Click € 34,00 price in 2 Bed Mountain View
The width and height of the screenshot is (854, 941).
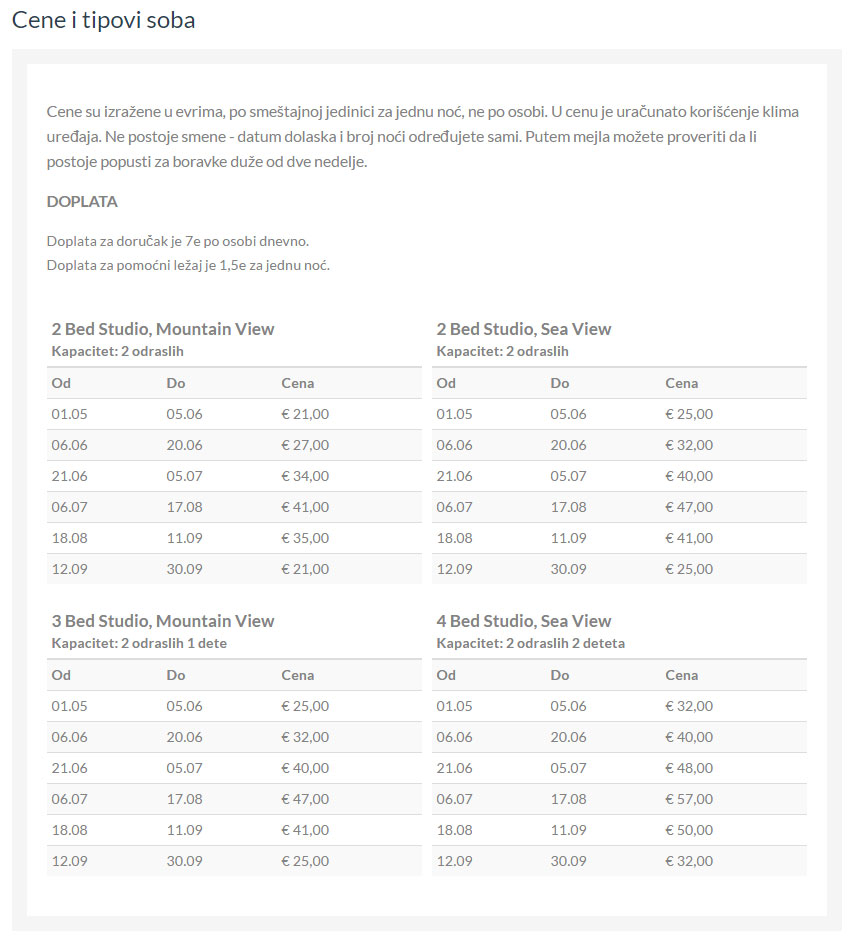click(305, 476)
